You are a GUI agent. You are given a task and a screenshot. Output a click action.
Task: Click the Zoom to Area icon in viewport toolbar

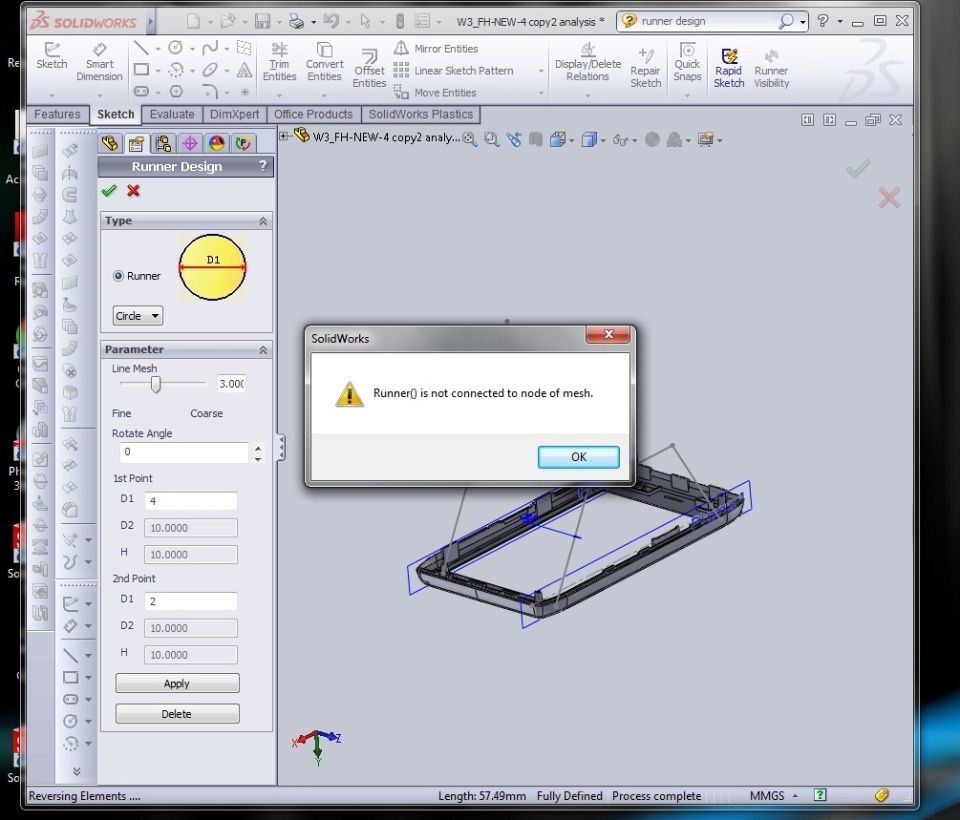[491, 140]
